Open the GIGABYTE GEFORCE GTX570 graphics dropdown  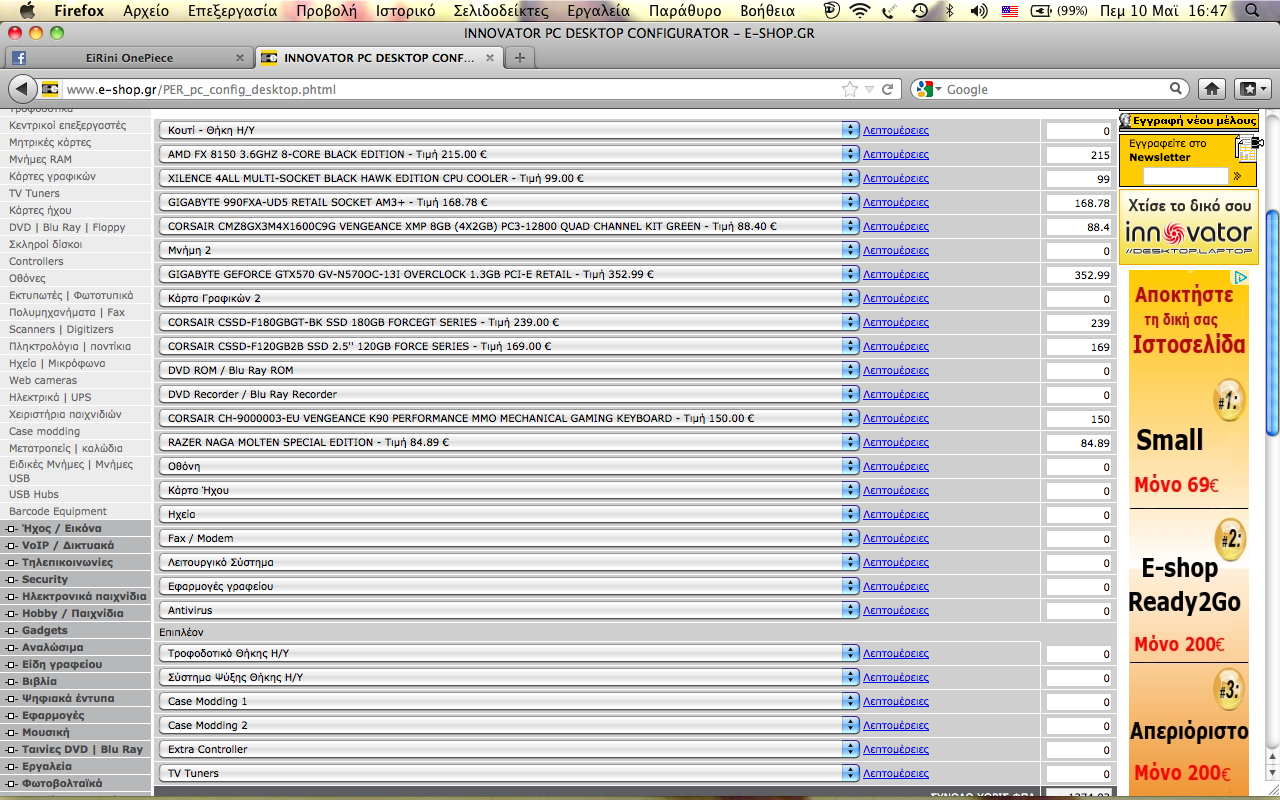click(508, 274)
